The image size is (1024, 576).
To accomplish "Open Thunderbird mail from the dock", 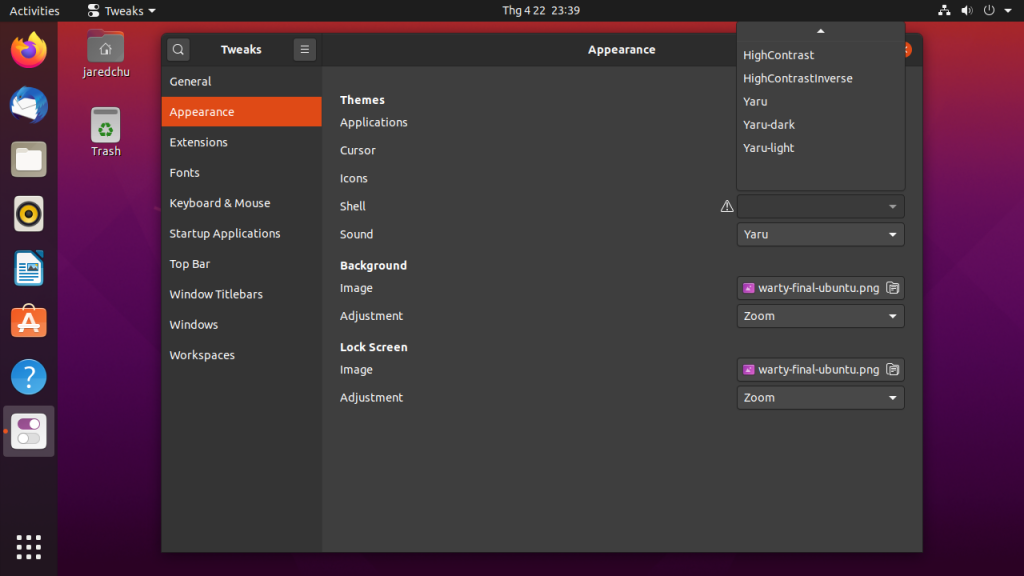I will [x=27, y=106].
